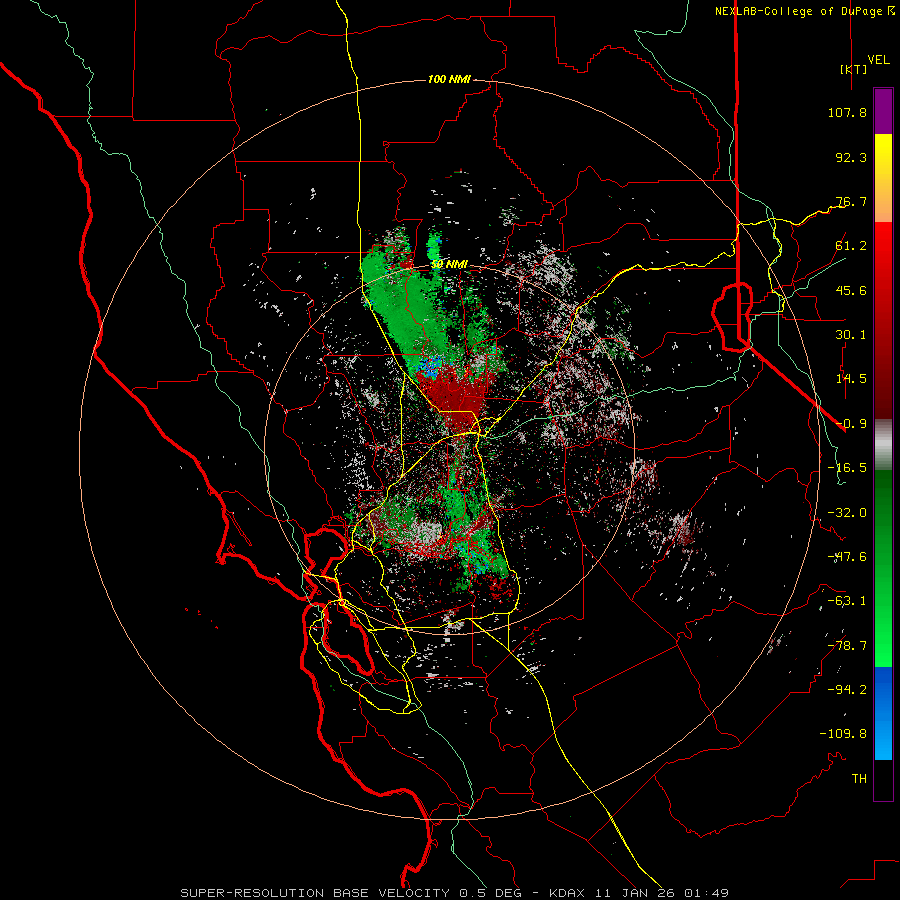Click the KDAX station identifier in the caption
Image resolution: width=900 pixels, height=900 pixels.
[x=568, y=893]
